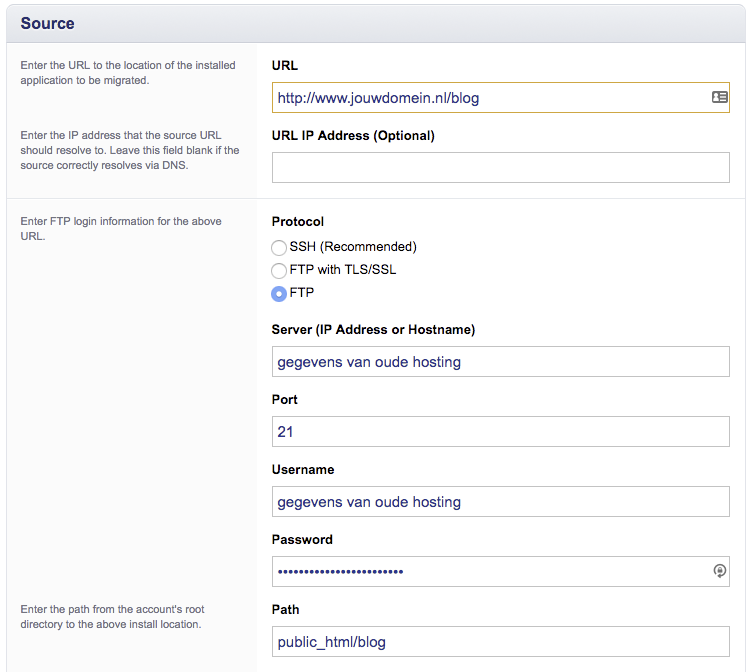Click the FTP login information help text
The width and height of the screenshot is (753, 672).
121,229
